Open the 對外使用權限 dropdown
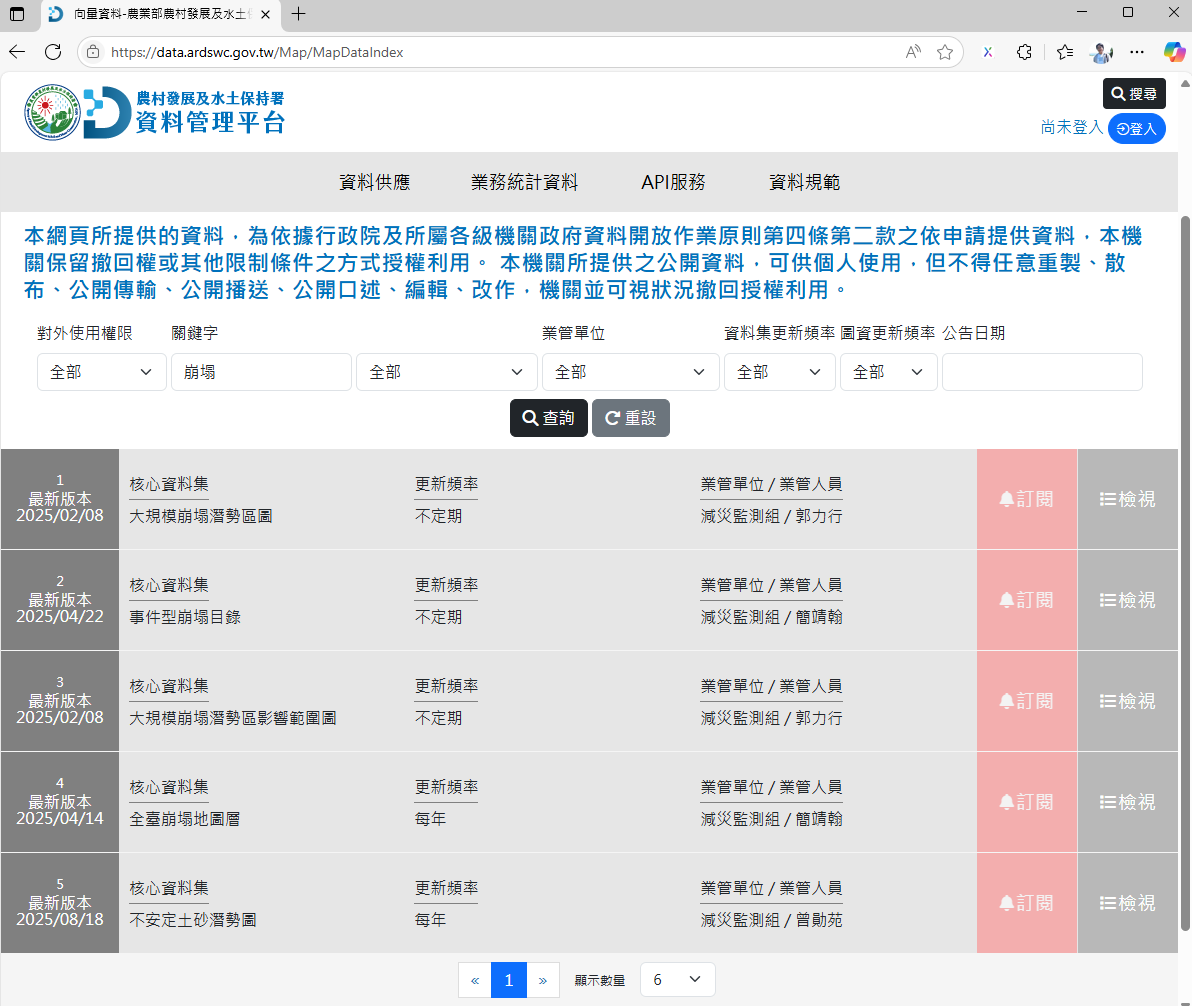The height and width of the screenshot is (1006, 1192). [x=101, y=371]
